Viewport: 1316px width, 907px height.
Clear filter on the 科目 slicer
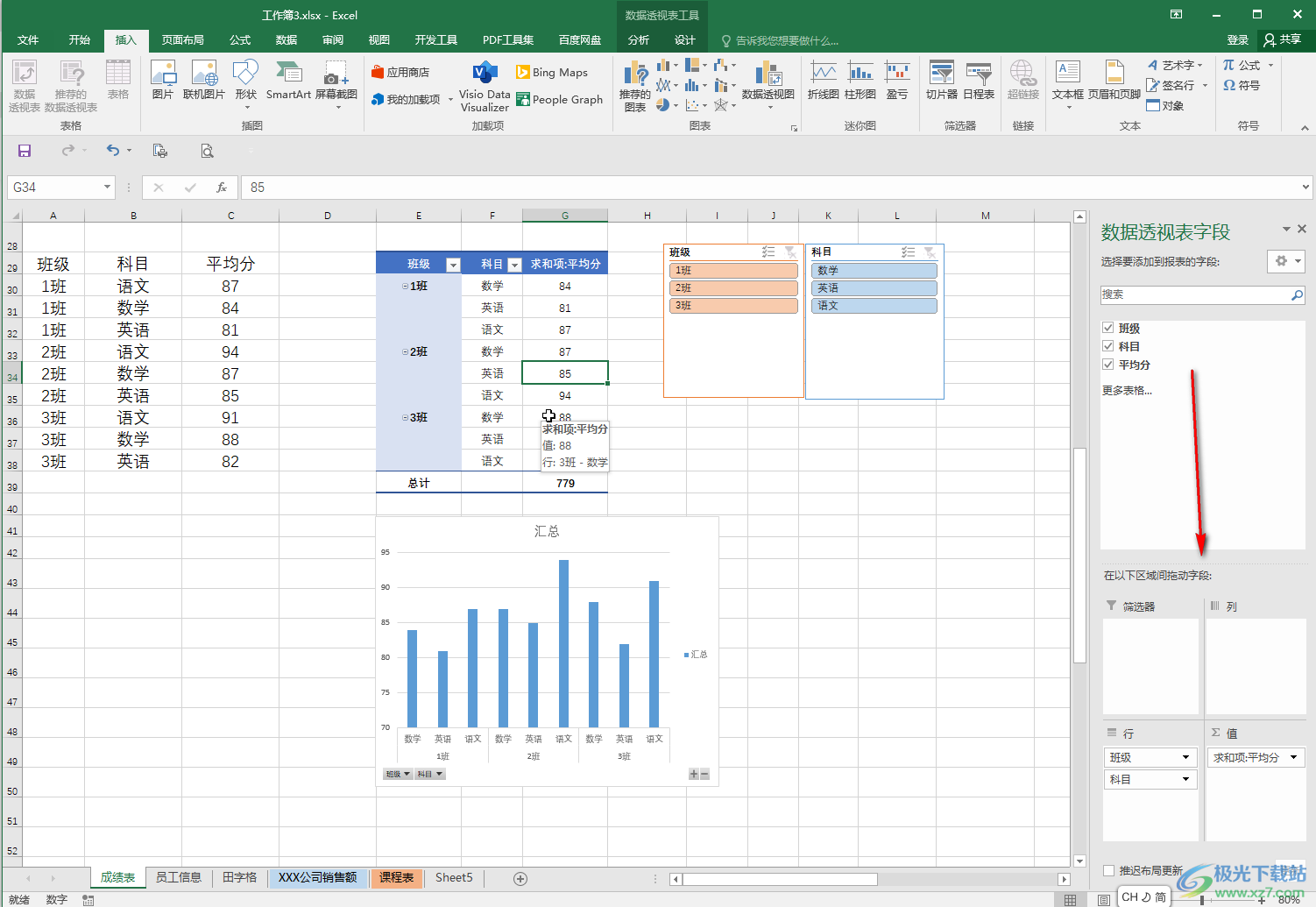pos(930,252)
